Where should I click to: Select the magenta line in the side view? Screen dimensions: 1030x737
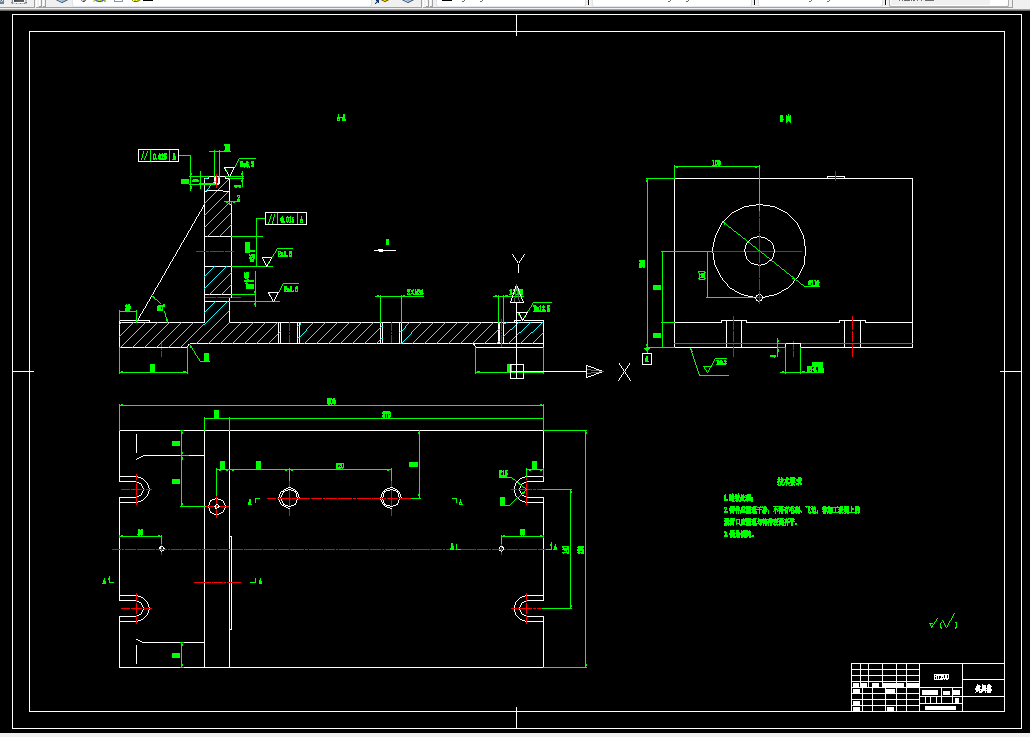click(794, 344)
